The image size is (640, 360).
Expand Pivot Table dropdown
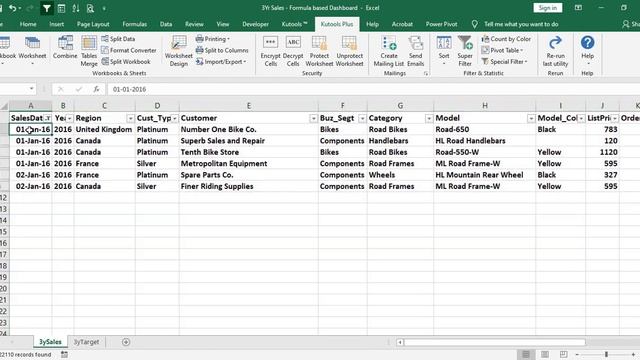click(x=502, y=50)
